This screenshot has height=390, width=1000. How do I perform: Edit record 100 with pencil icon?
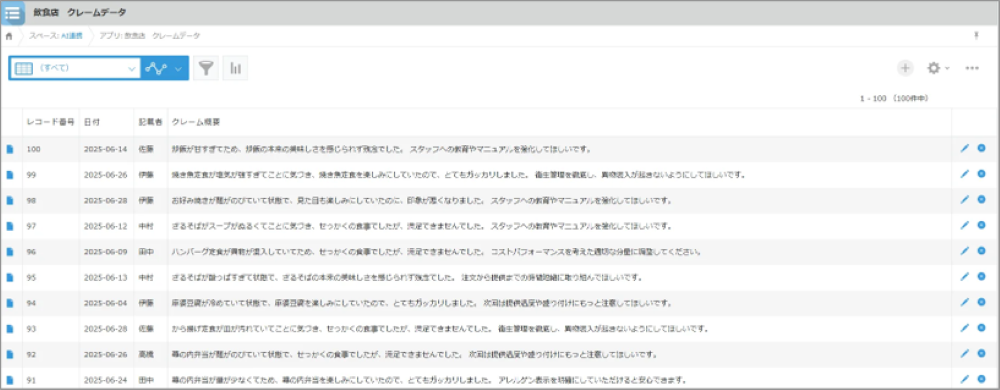click(x=964, y=148)
